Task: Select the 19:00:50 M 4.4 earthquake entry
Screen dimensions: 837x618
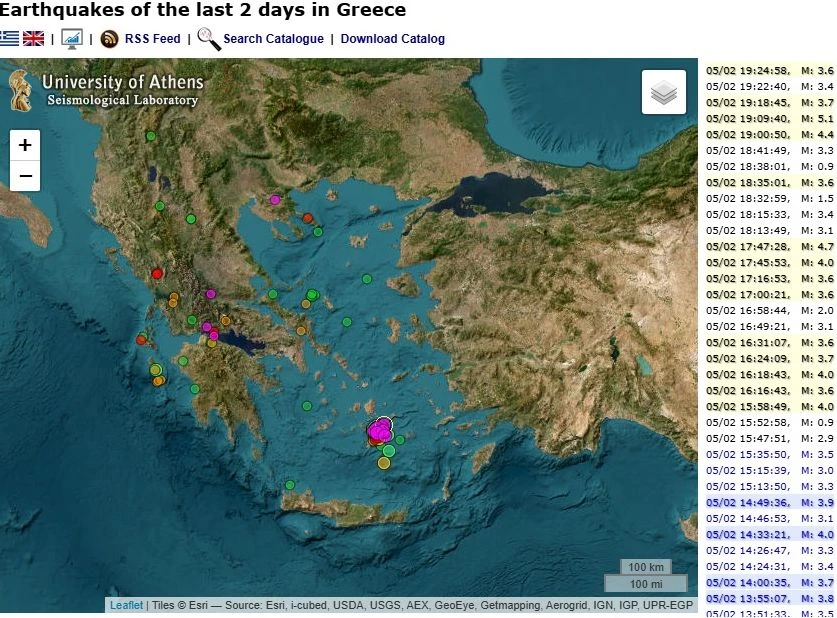Action: point(769,134)
